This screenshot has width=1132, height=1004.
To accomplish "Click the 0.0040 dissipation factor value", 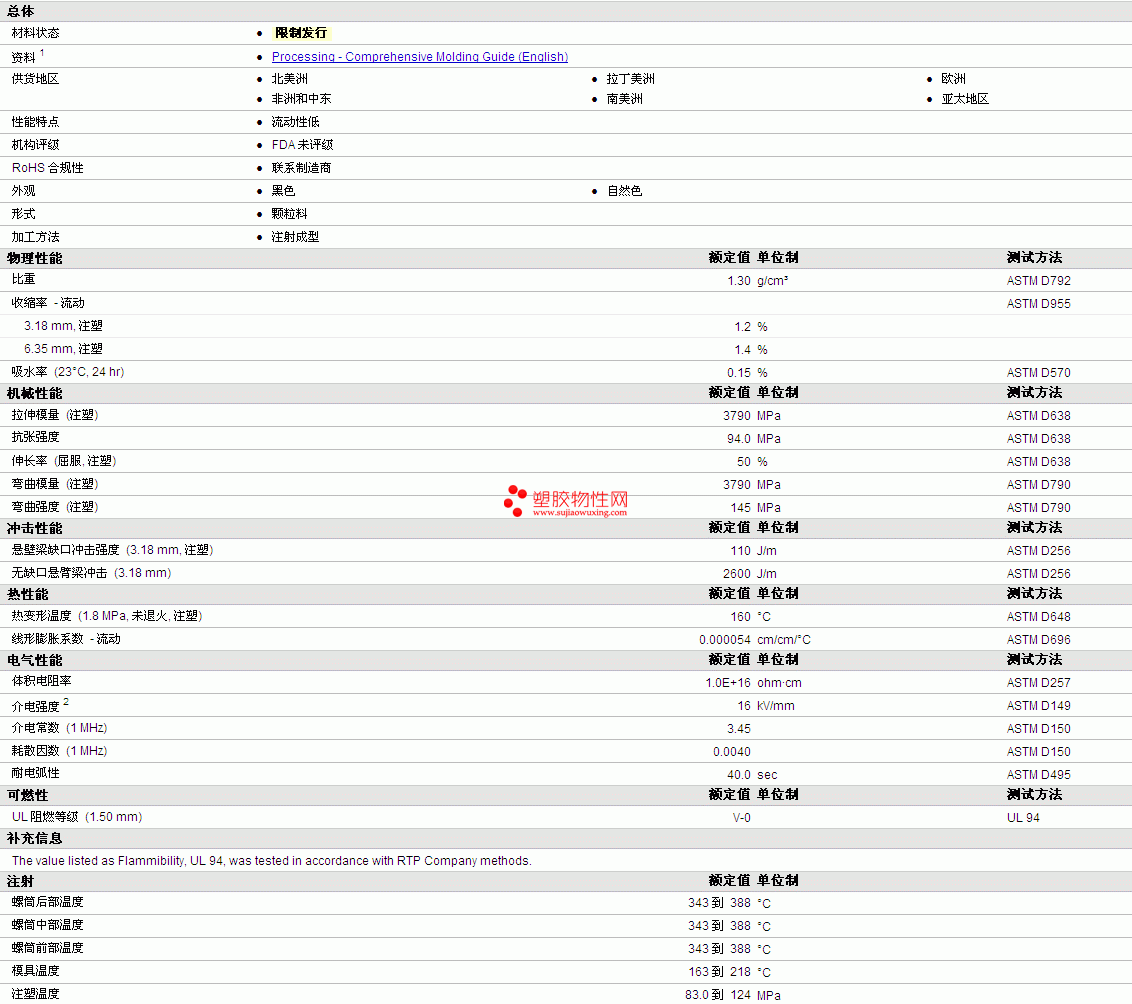I will (732, 752).
